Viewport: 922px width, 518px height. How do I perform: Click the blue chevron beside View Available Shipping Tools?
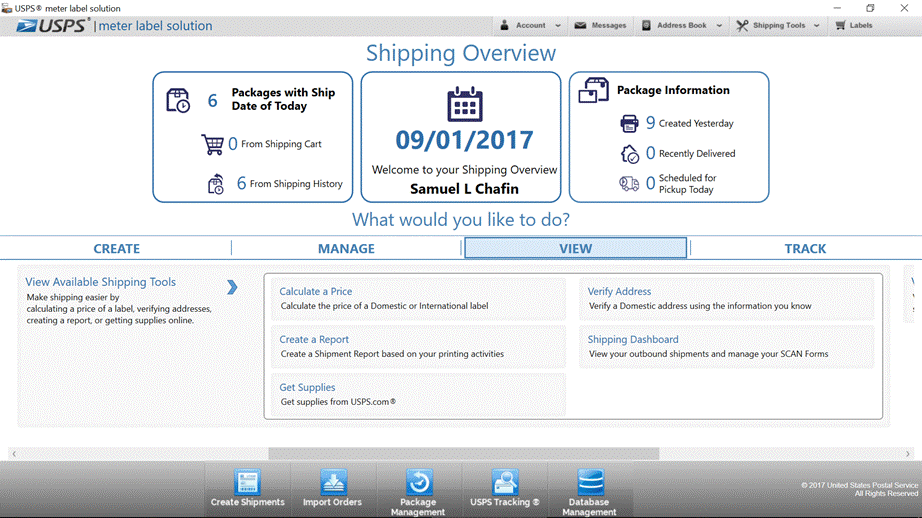click(x=232, y=287)
